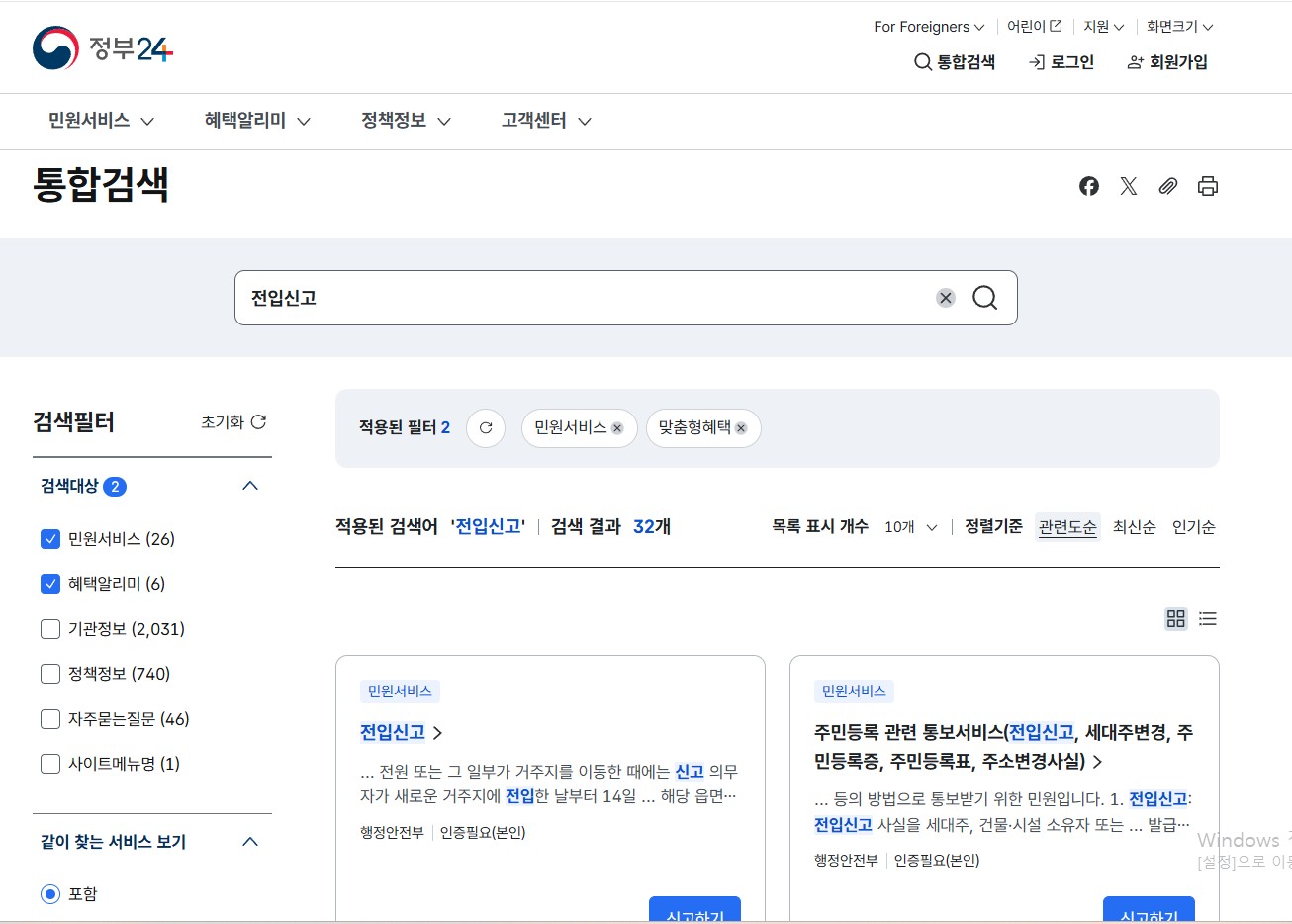Open the 목록 표시 개수 dropdown
Viewport: 1292px width, 924px height.
coord(910,527)
